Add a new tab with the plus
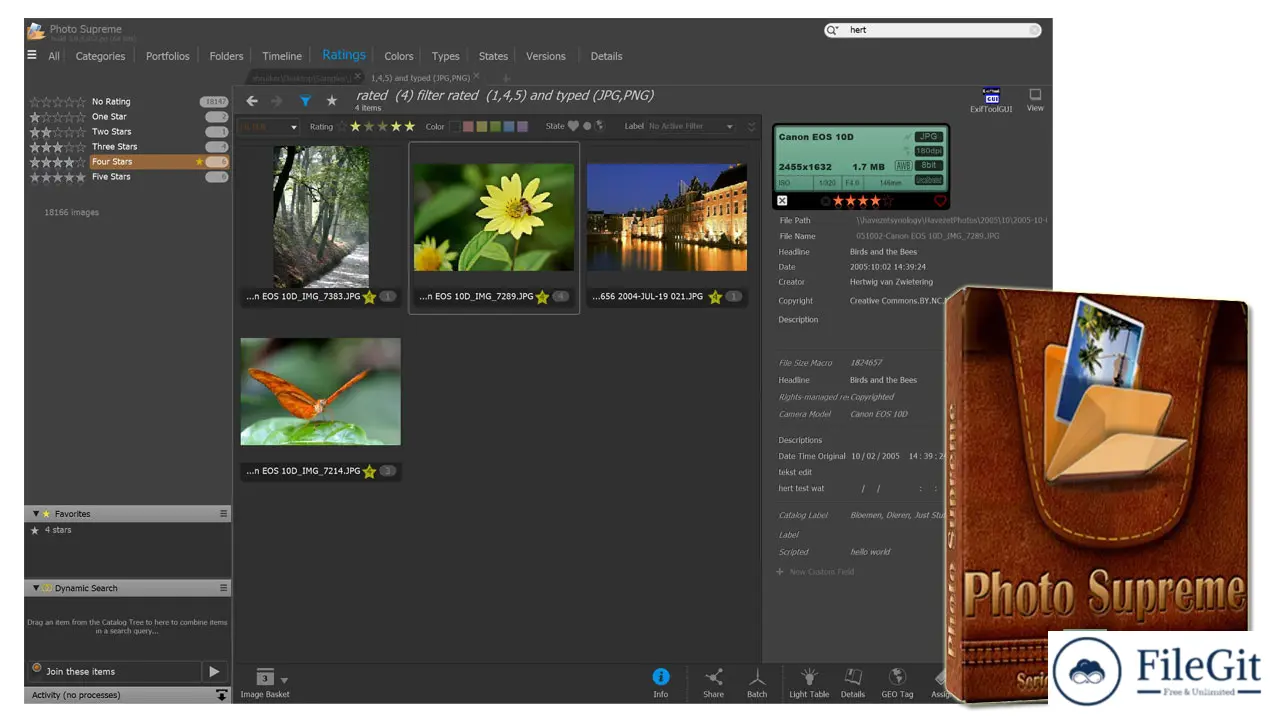 (x=506, y=78)
